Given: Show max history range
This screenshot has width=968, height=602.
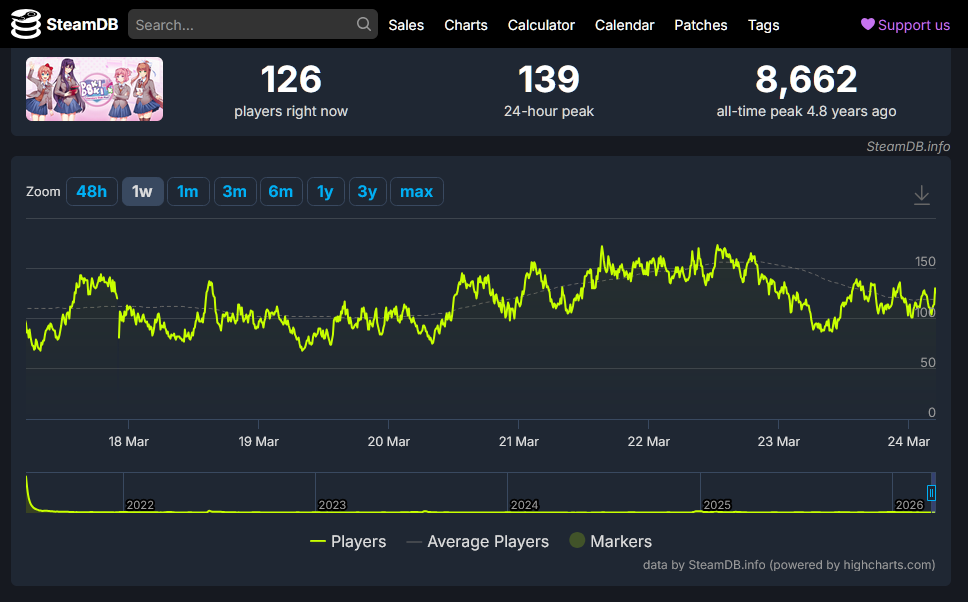Looking at the screenshot, I should pos(417,191).
